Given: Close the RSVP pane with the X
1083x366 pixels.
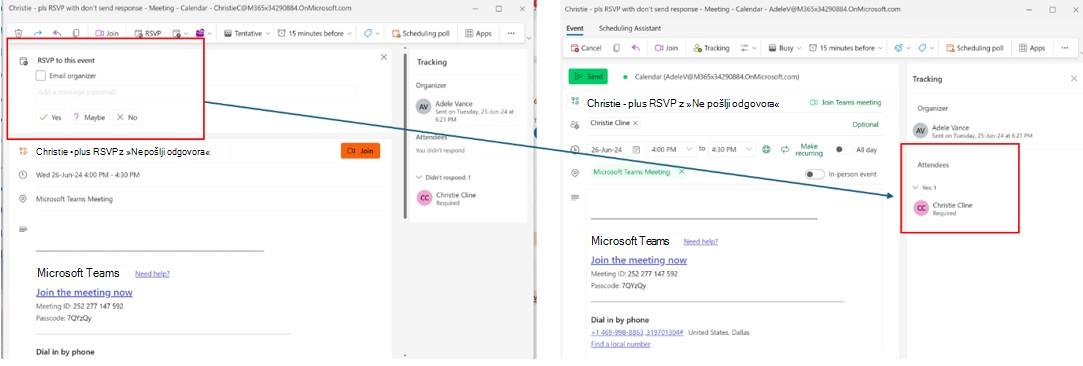Looking at the screenshot, I should (x=384, y=57).
